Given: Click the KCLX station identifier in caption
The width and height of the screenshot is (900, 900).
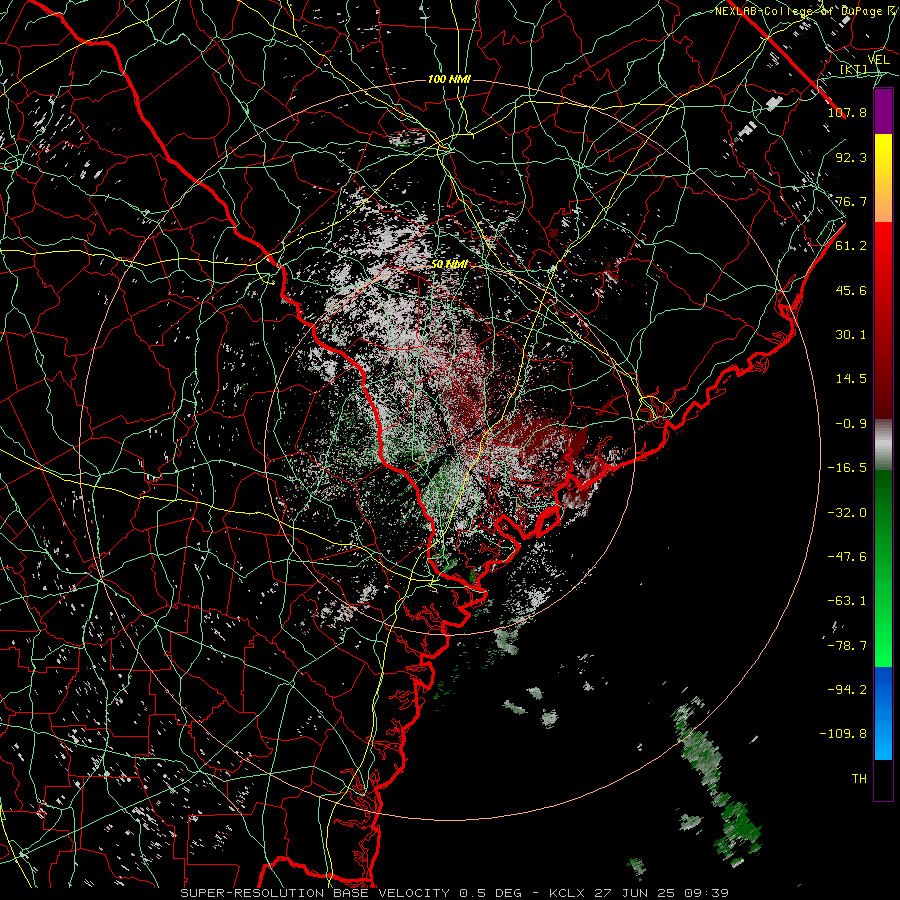Looking at the screenshot, I should coord(569,893).
